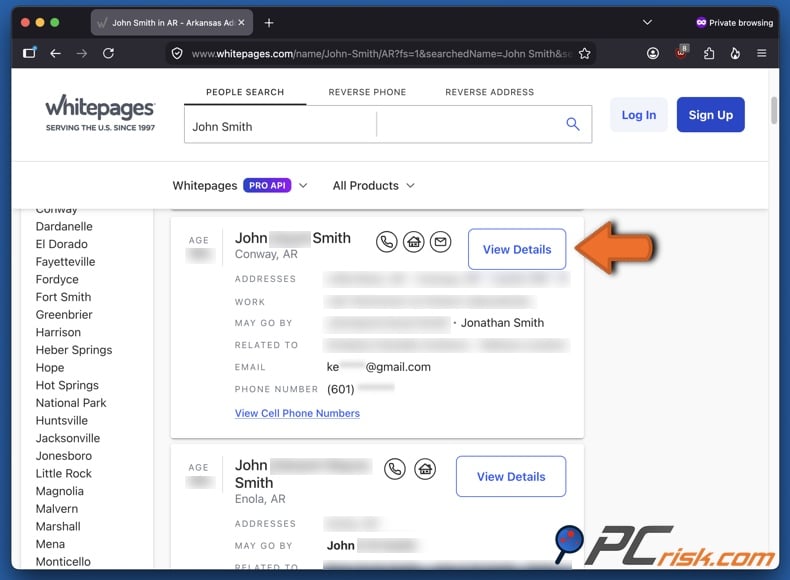Select Huntsville in the city list
The image size is (790, 580).
click(61, 420)
